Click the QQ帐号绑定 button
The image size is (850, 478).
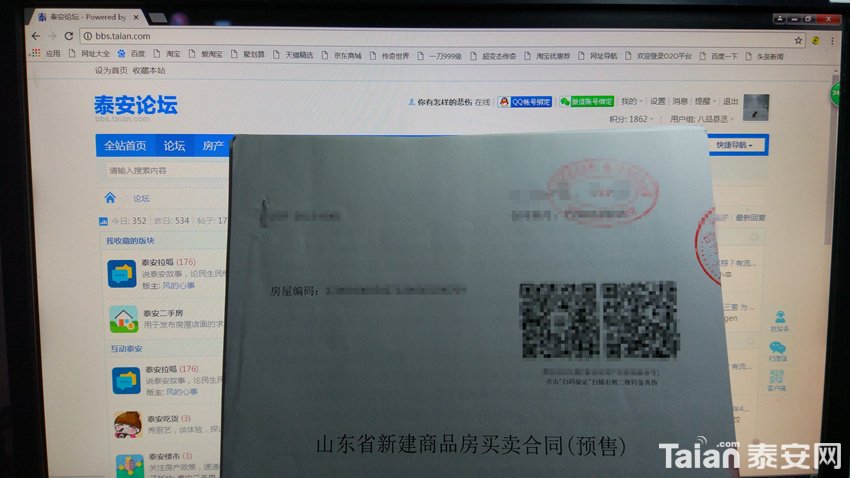tap(525, 102)
